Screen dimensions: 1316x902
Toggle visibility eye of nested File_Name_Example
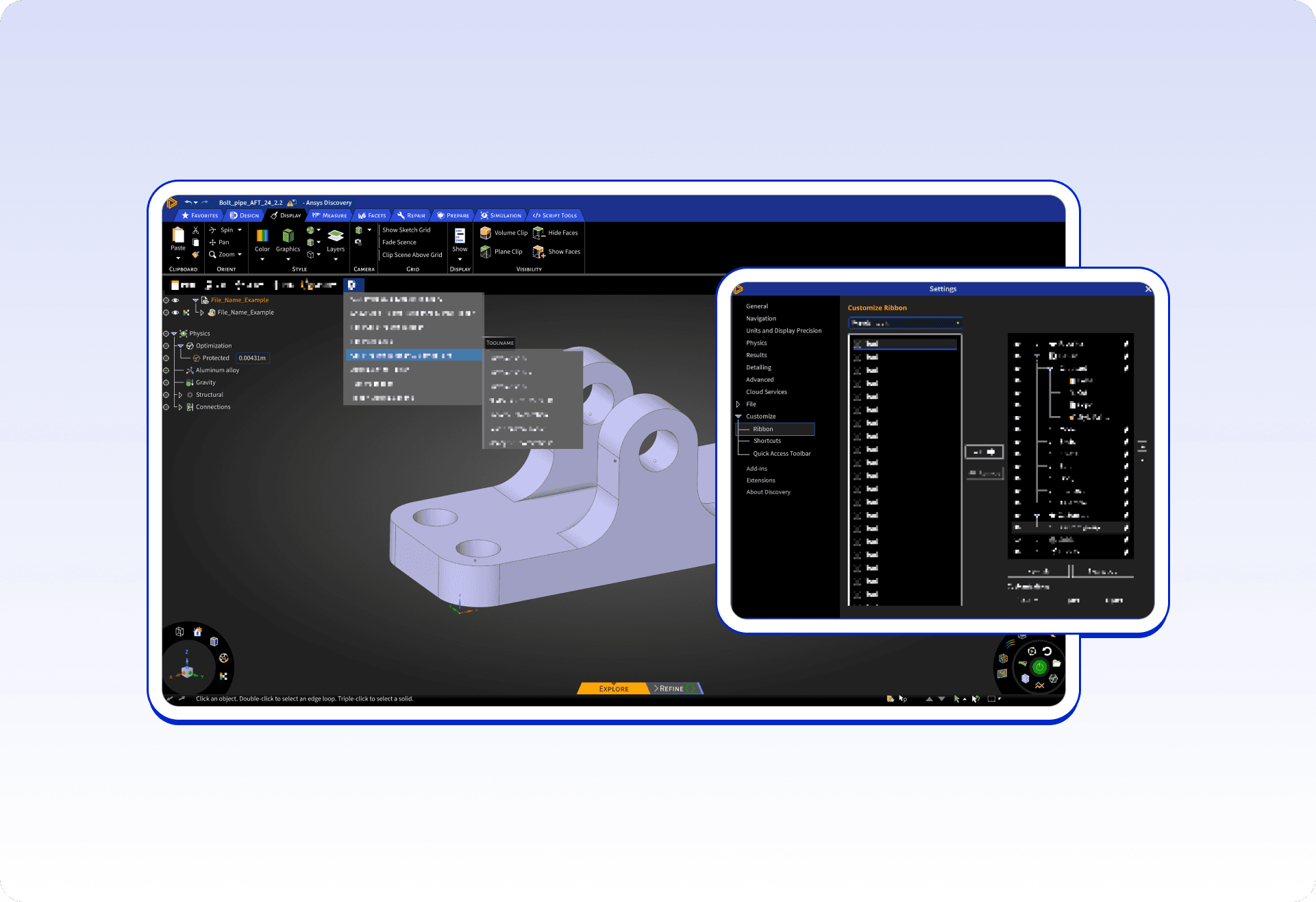176,313
